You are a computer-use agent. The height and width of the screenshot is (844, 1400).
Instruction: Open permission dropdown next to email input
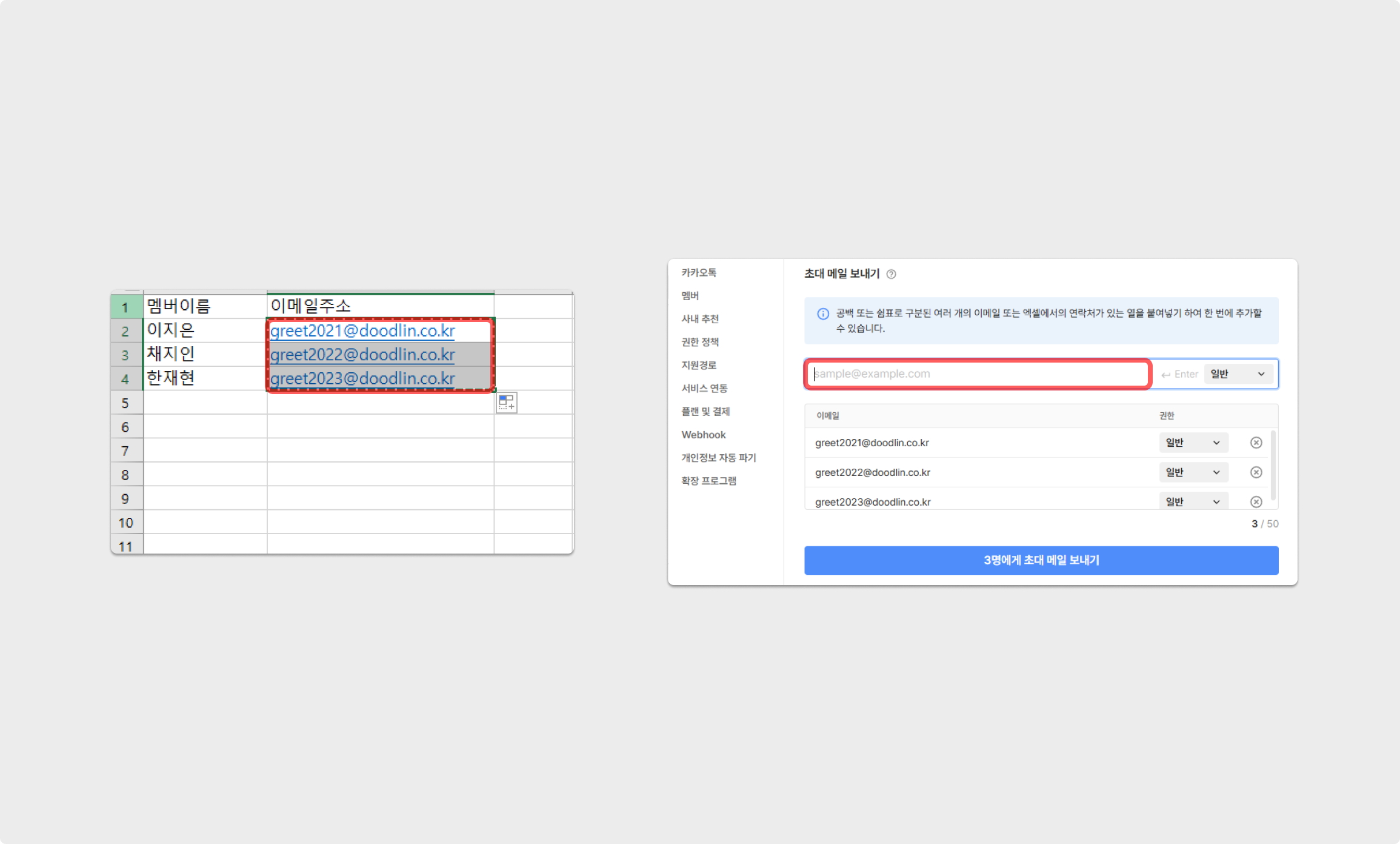1238,374
